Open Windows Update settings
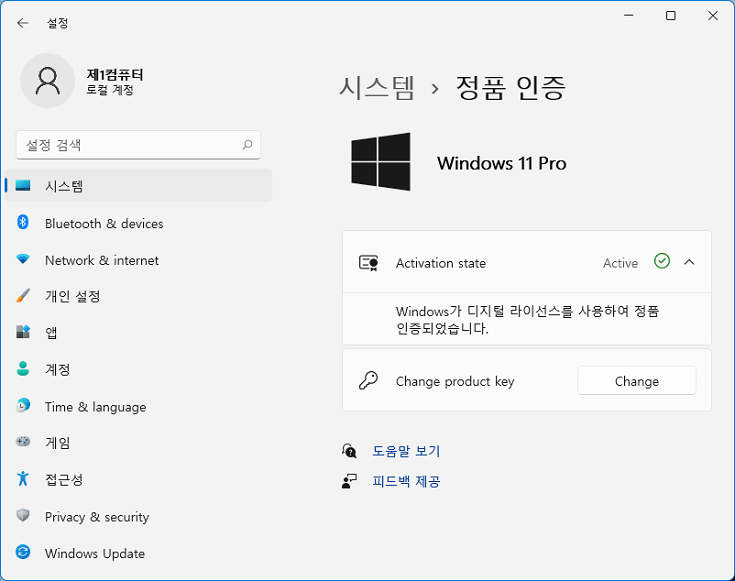The height and width of the screenshot is (581, 735). 138,553
